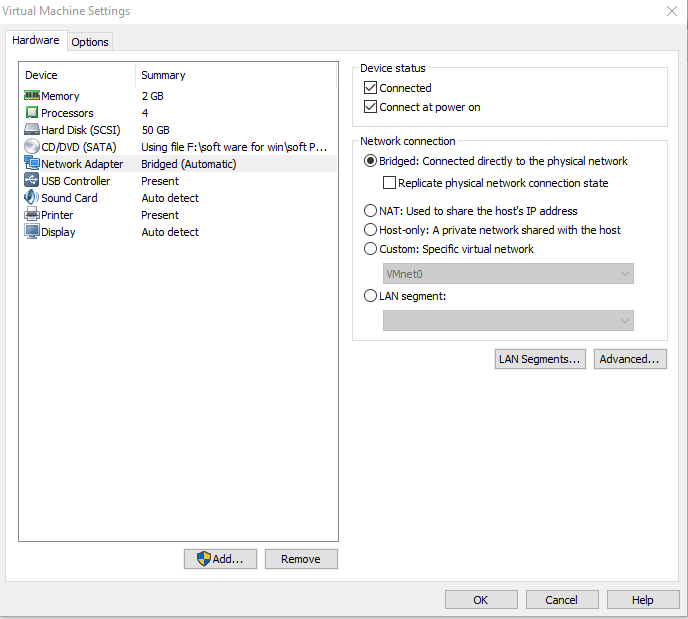Screen dimensions: 688x619
Task: Toggle the Connected checkbox
Action: coord(370,88)
